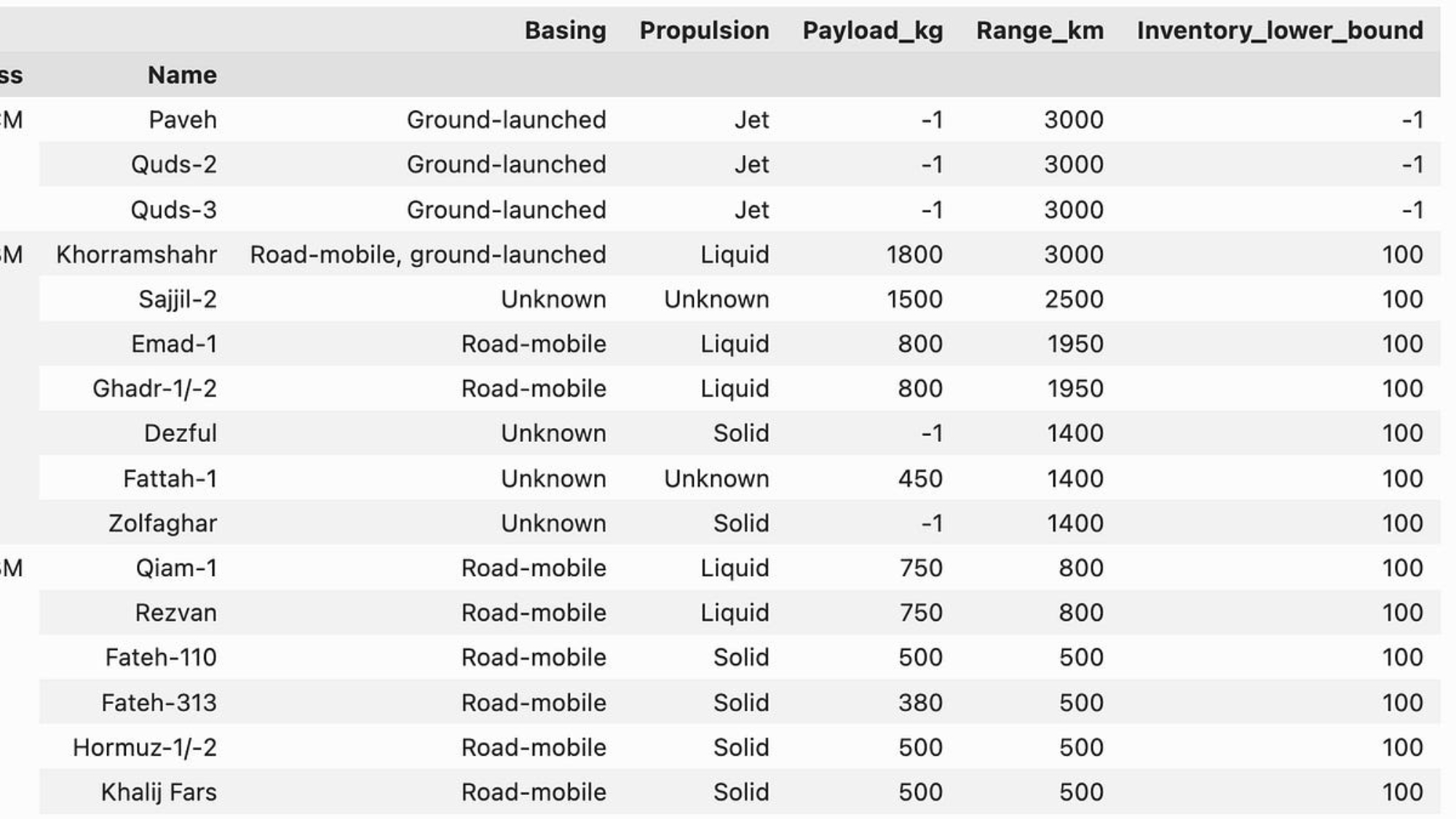Image resolution: width=1456 pixels, height=819 pixels.
Task: Select the Khalij Fars row label
Action: (x=159, y=793)
